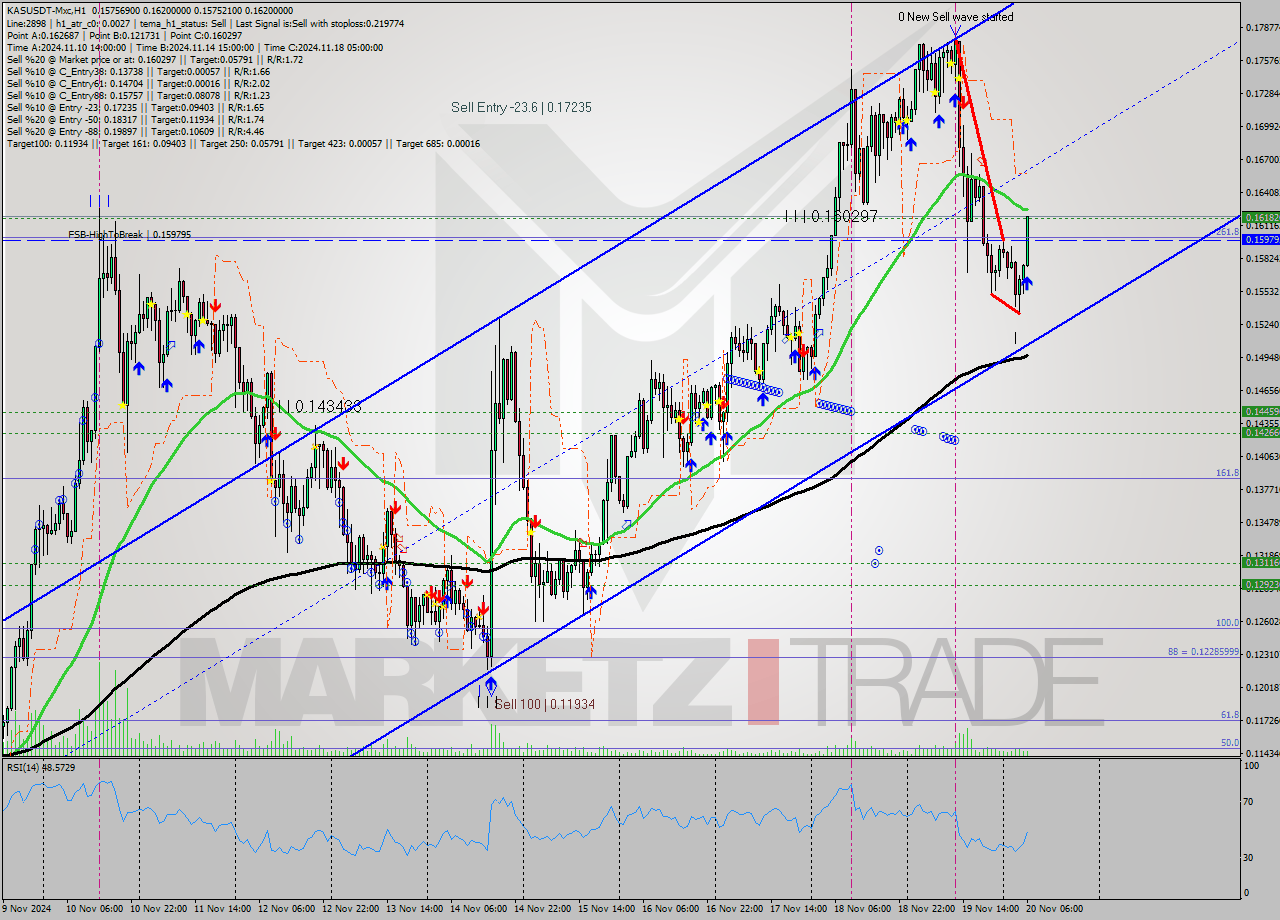The image size is (1280, 920).
Task: Click the 161.8 Fibonacci level label
Action: [1228, 473]
